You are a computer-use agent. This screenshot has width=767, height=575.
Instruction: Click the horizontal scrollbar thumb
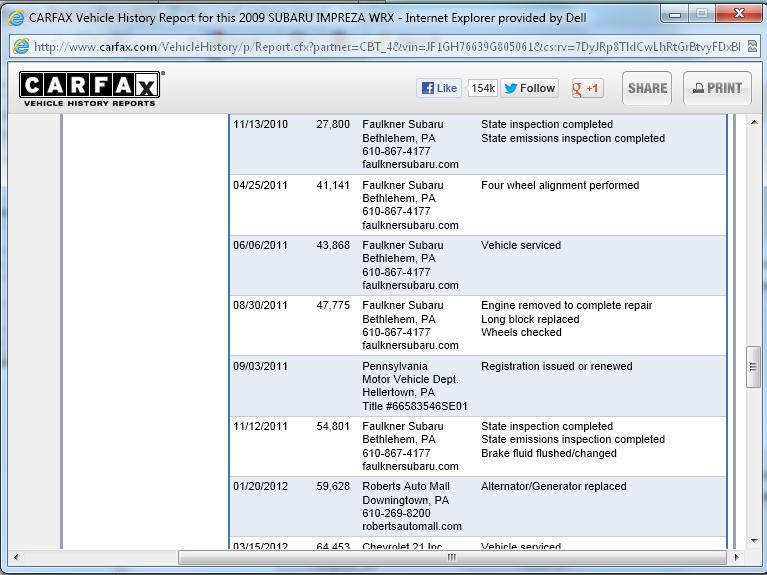[x=452, y=557]
